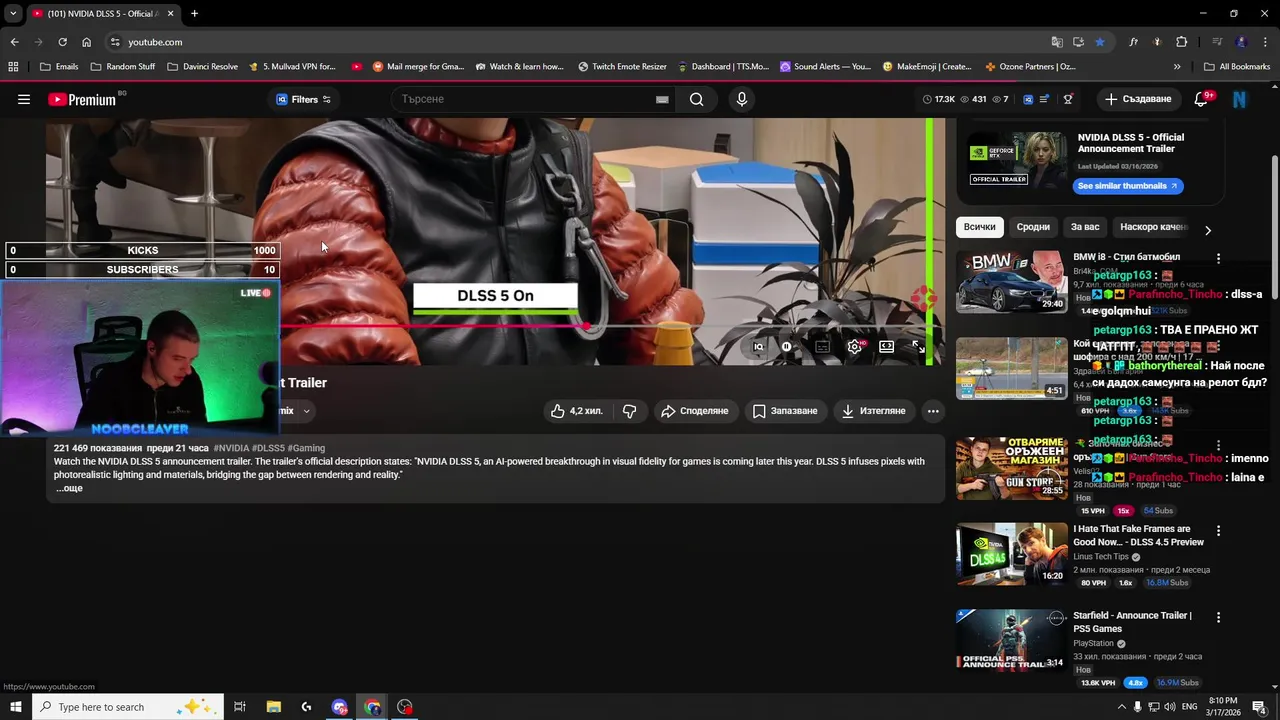Open the media controls icon in Chrome toolbar
The image size is (1280, 720).
click(x=1217, y=42)
